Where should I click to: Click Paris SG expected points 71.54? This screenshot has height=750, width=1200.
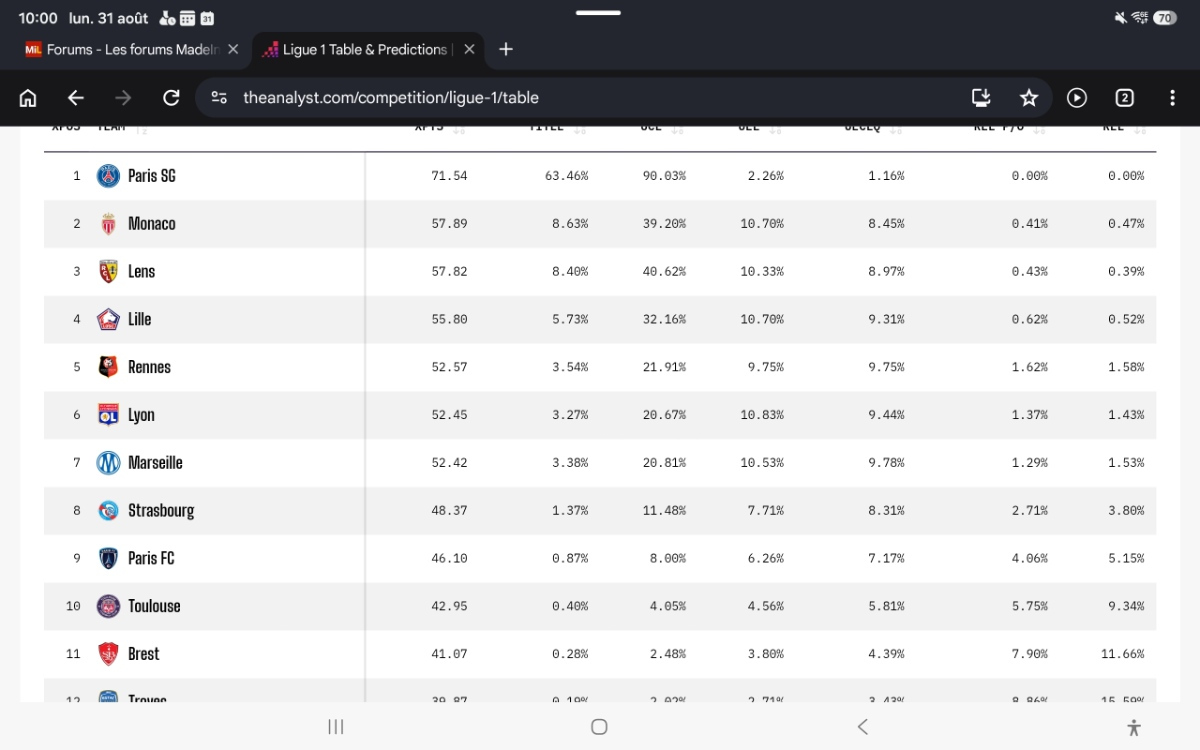[x=449, y=176]
